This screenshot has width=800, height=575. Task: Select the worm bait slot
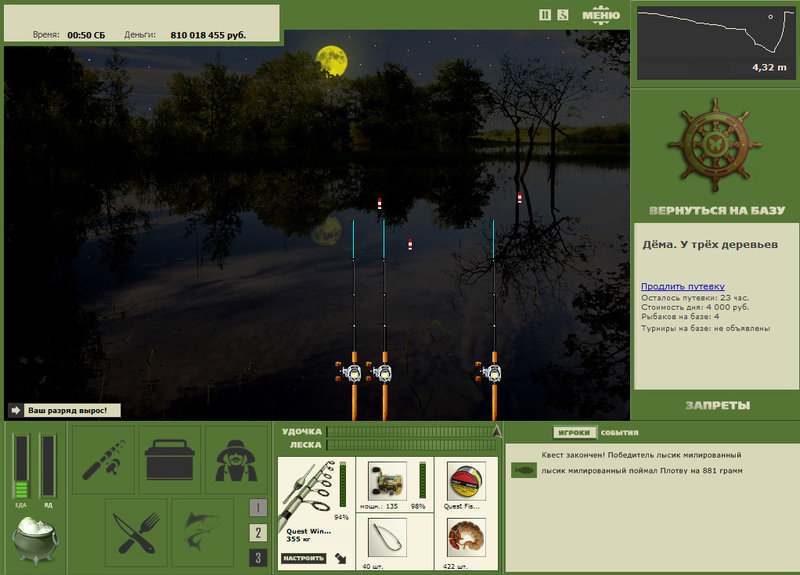click(x=466, y=537)
